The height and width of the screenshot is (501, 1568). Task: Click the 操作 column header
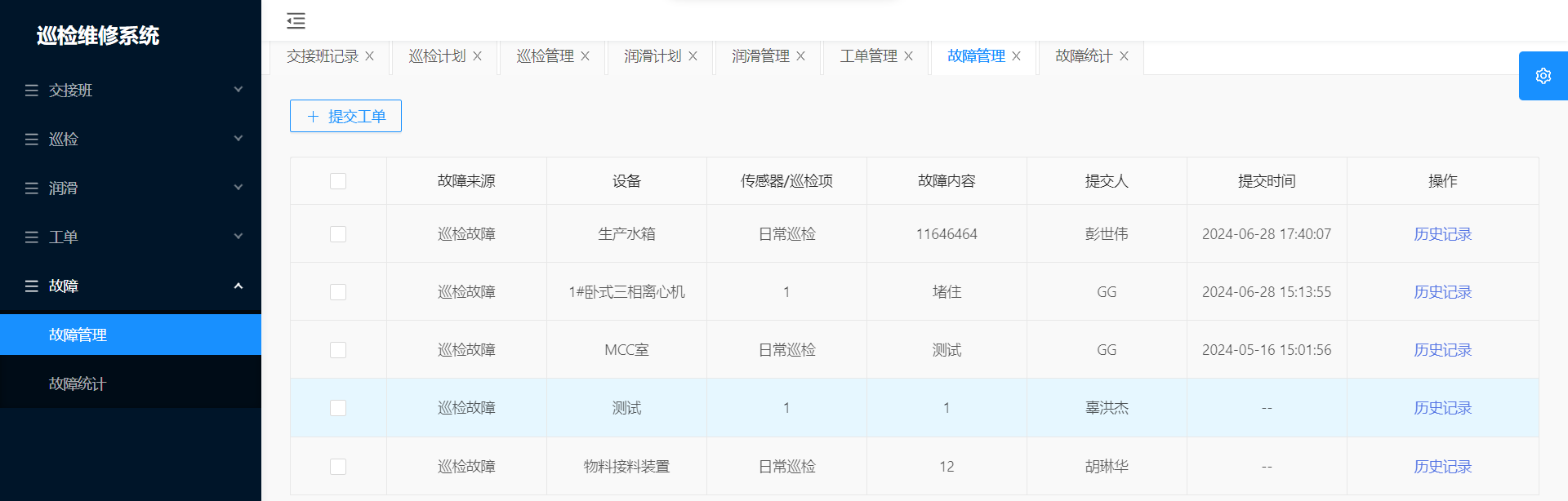[1443, 181]
